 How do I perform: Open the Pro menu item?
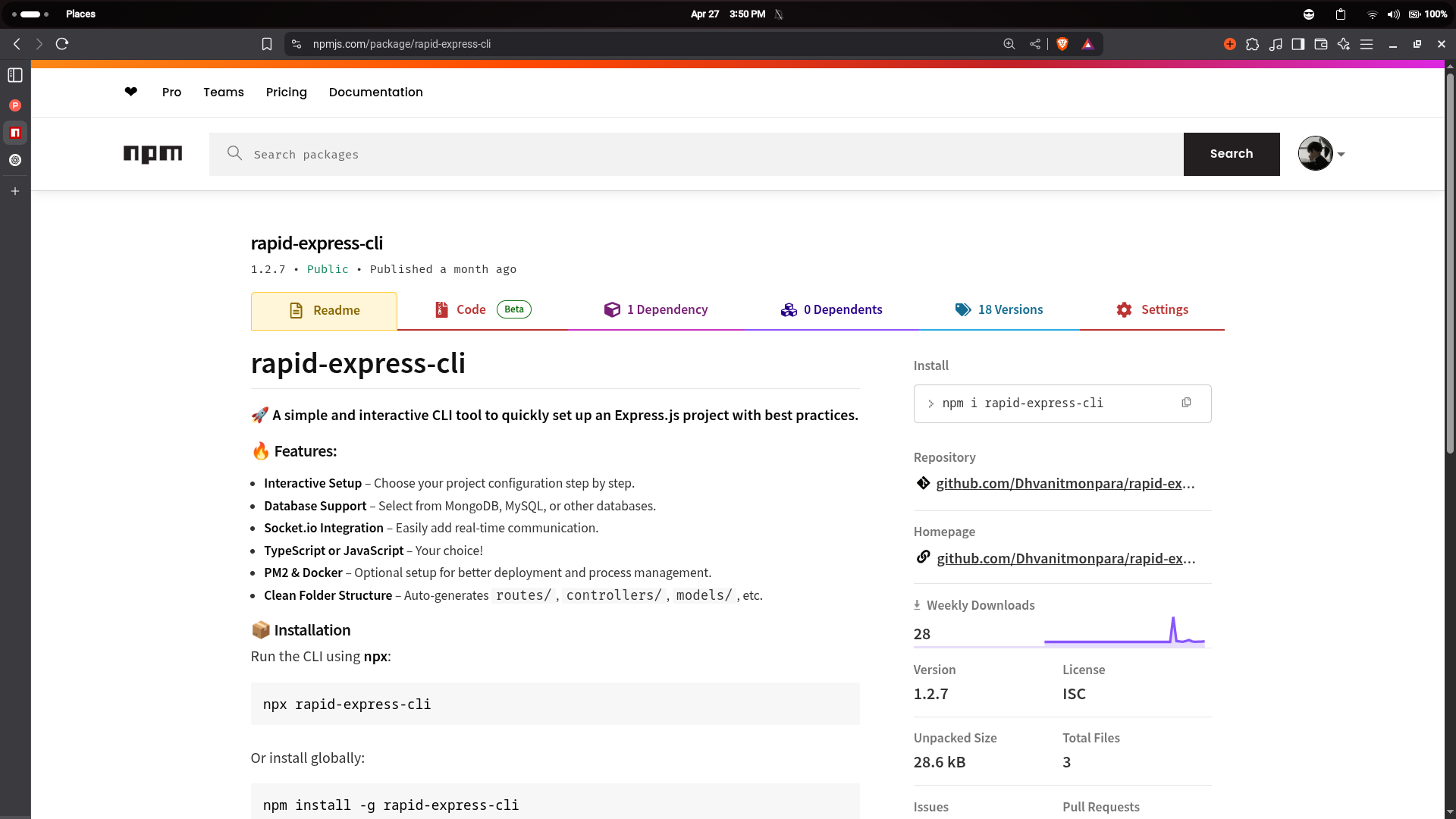coord(171,92)
